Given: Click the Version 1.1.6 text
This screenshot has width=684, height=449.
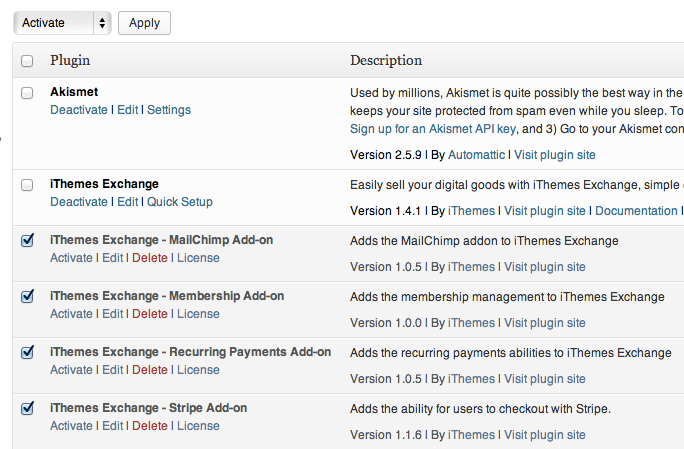Looking at the screenshot, I should point(386,435).
